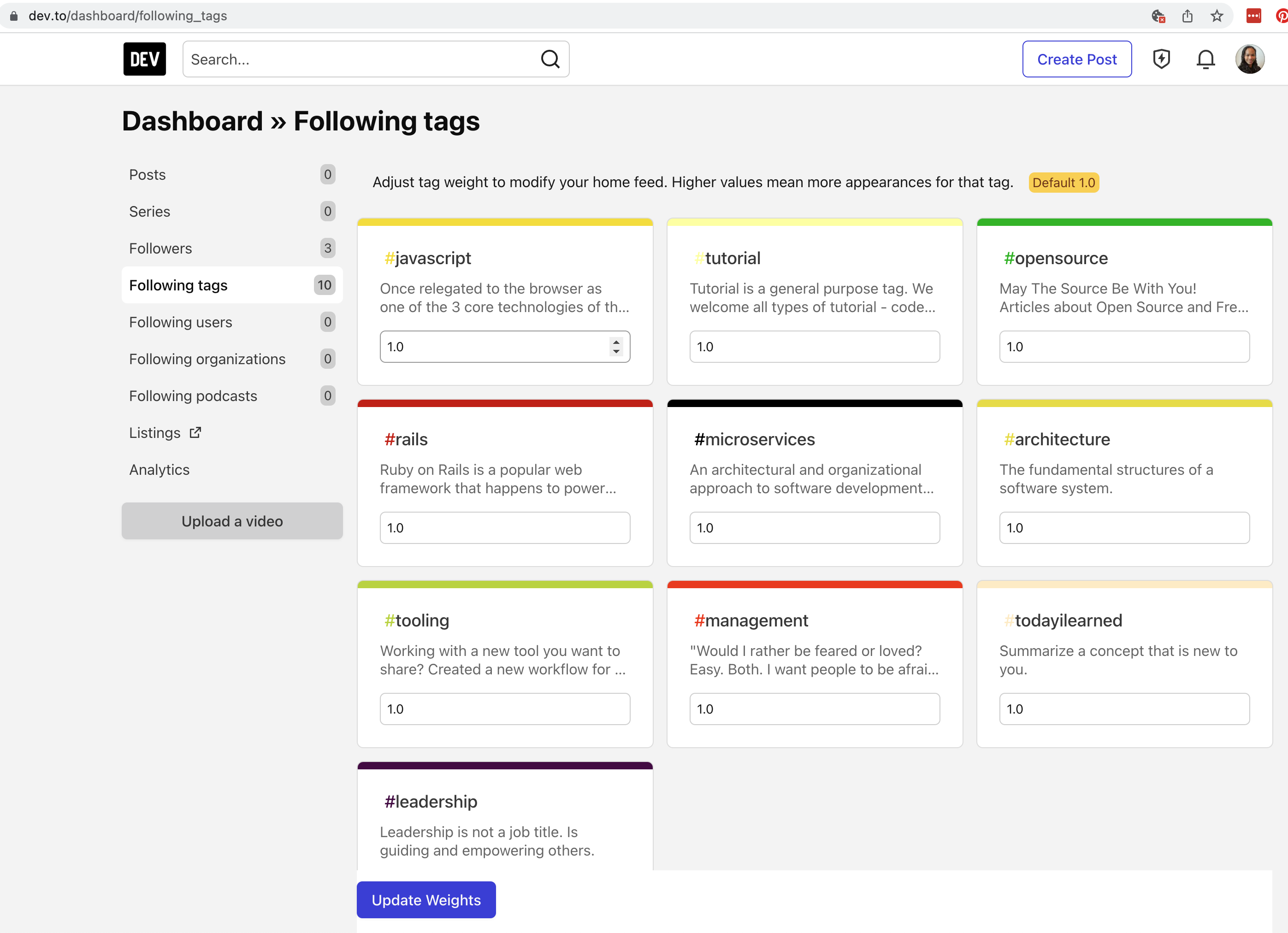Select Posts in the sidebar

(147, 174)
